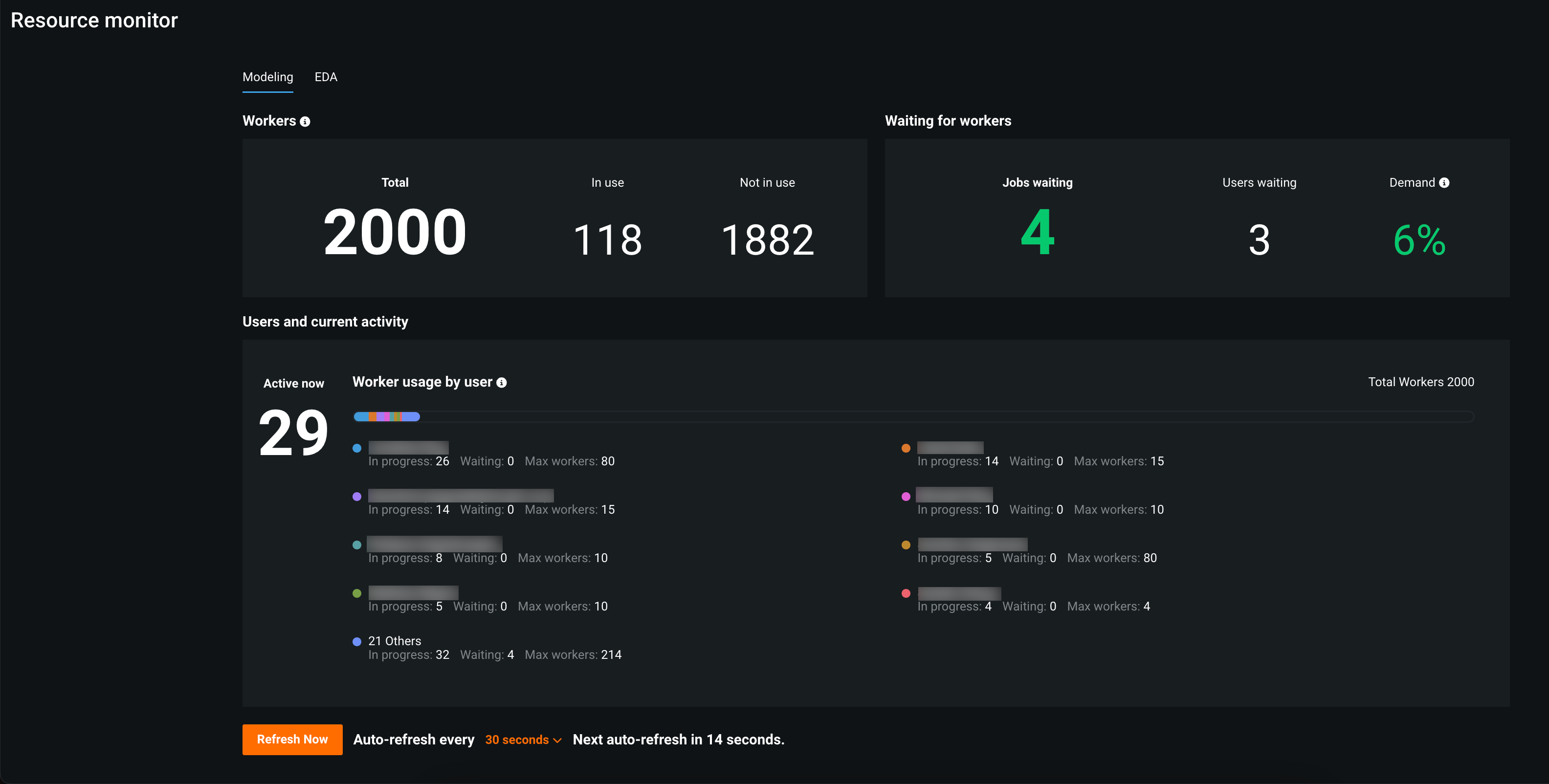
Task: Click the green dot in the user legend
Action: point(356,593)
